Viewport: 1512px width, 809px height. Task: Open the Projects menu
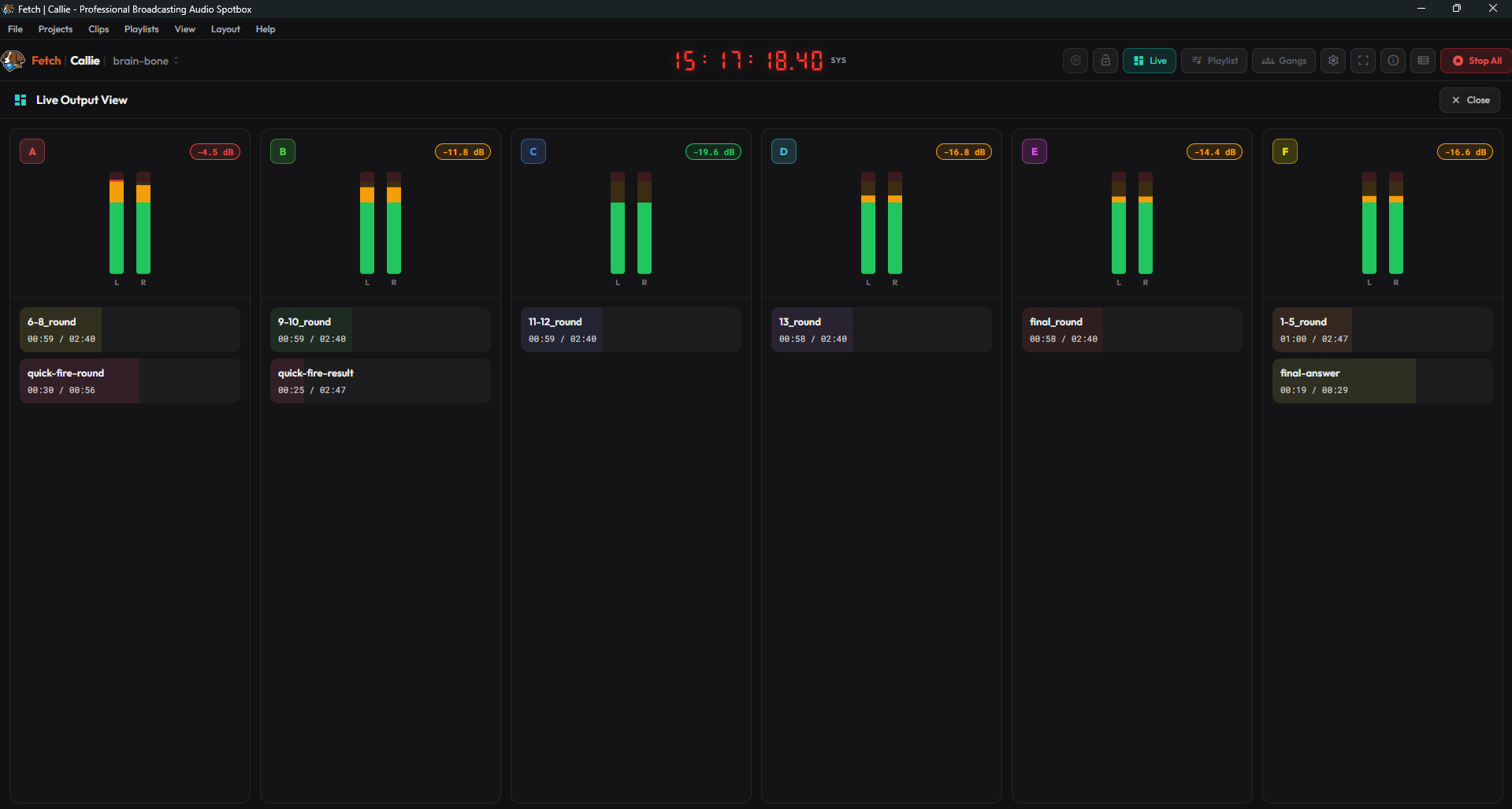pyautogui.click(x=55, y=29)
